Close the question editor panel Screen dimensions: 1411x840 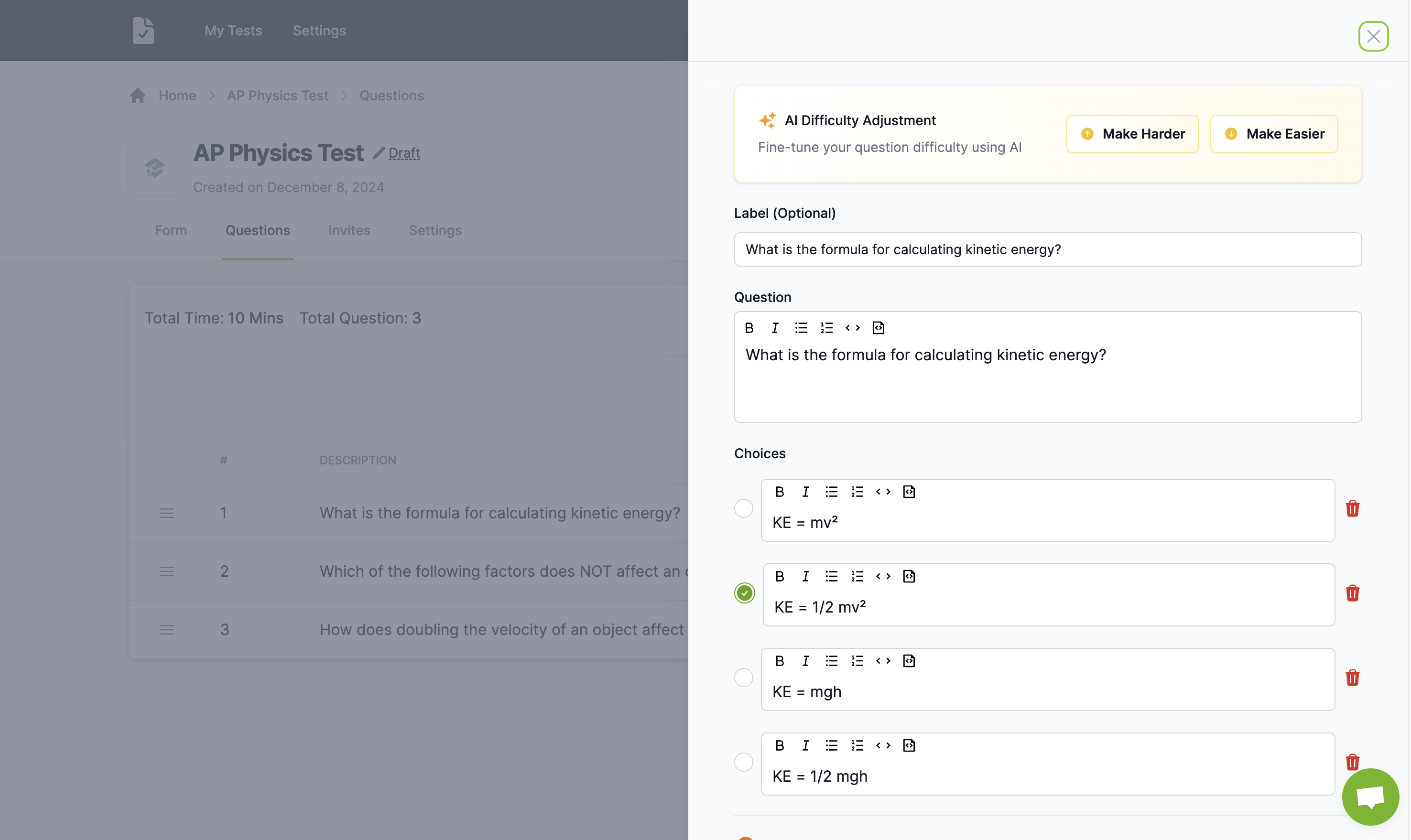pos(1373,36)
